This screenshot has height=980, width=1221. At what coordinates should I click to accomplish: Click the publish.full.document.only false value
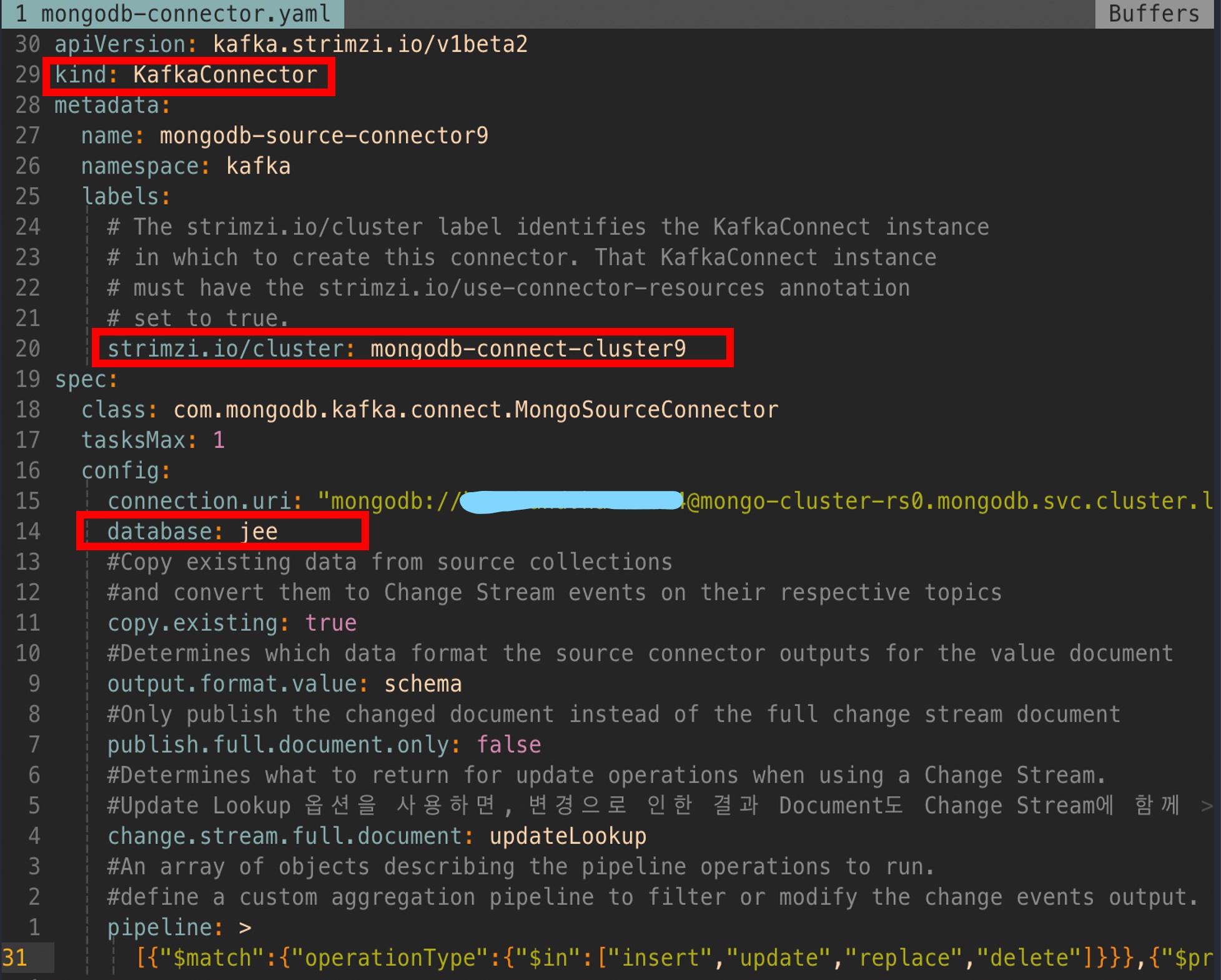[508, 745]
